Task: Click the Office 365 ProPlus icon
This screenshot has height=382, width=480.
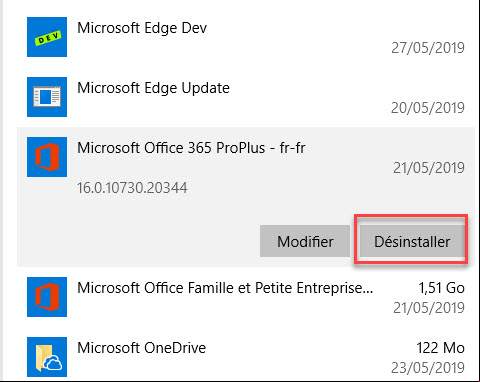Action: 47,157
